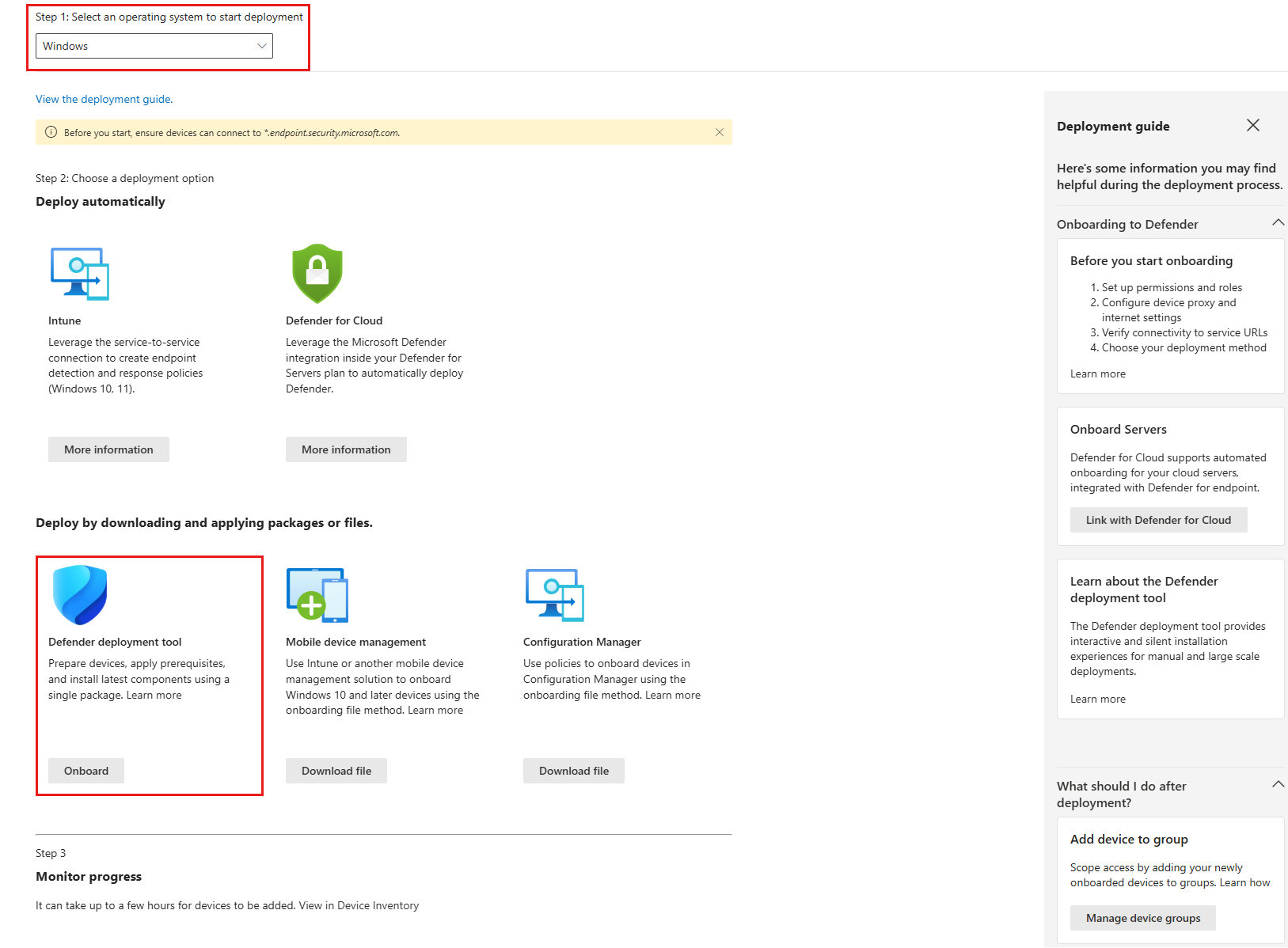This screenshot has height=948, width=1288.
Task: Open Learn more in the Learn about the Defender deployment tool card
Action: tap(1098, 699)
